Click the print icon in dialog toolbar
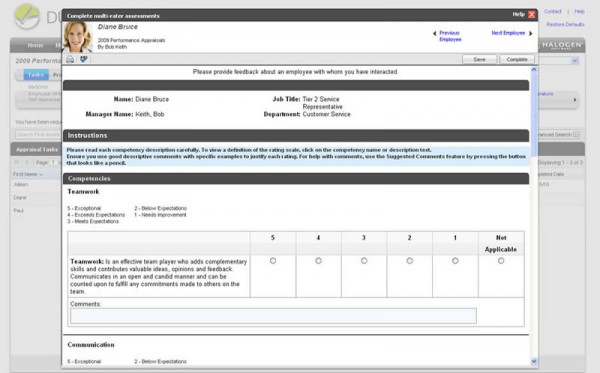Image resolution: width=600 pixels, height=373 pixels. (70, 59)
